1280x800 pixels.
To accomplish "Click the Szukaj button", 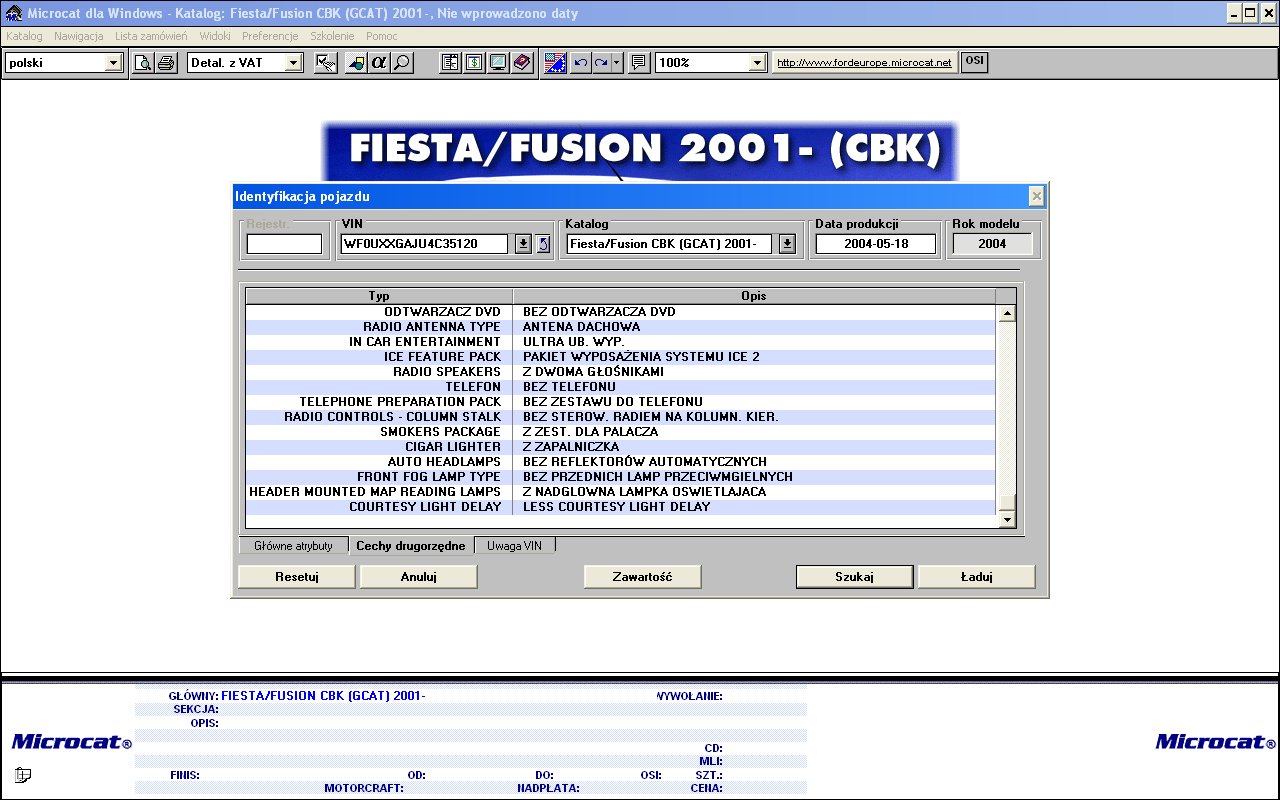I will tap(855, 577).
